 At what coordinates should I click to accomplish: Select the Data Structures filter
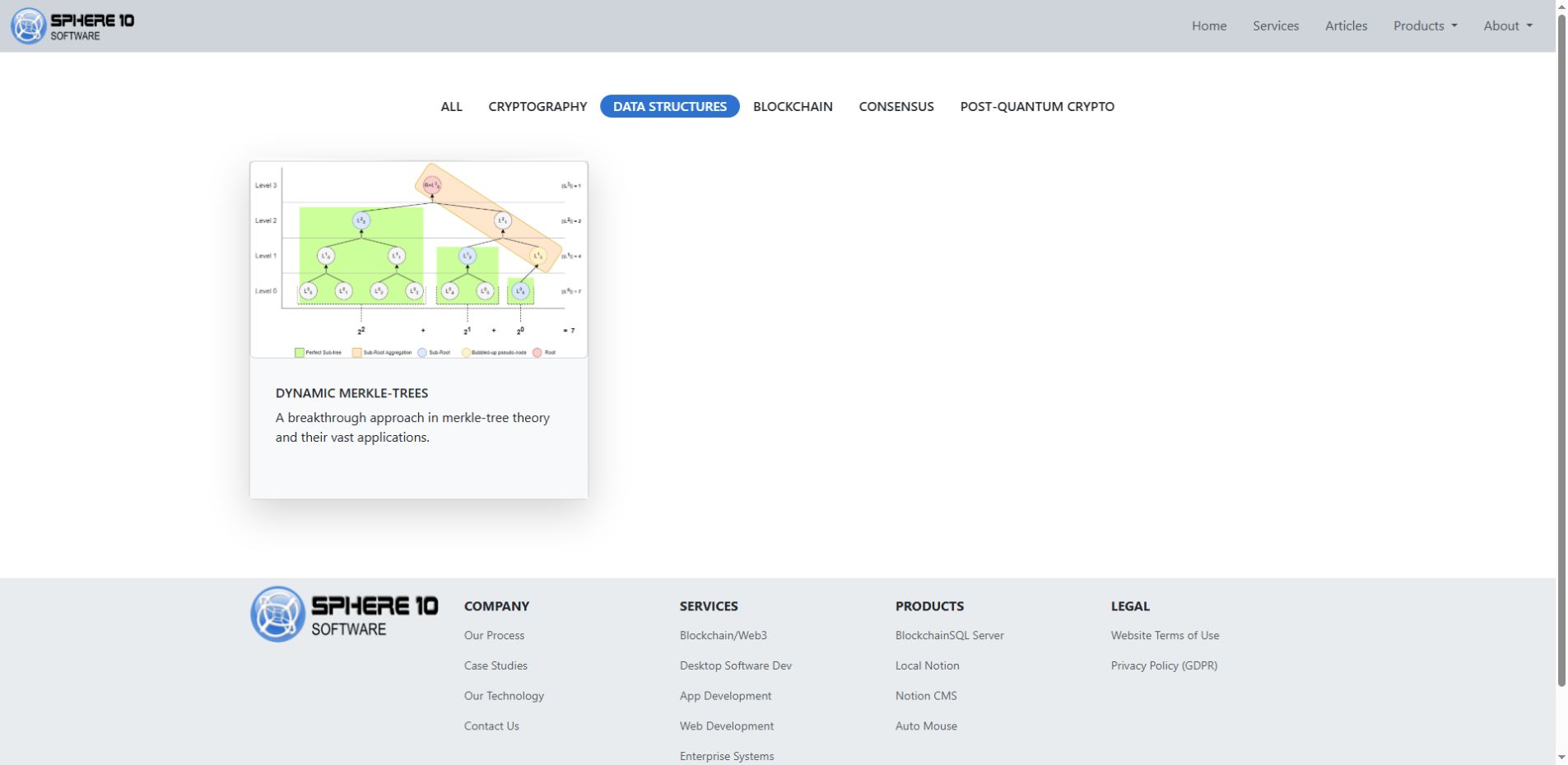pos(670,106)
